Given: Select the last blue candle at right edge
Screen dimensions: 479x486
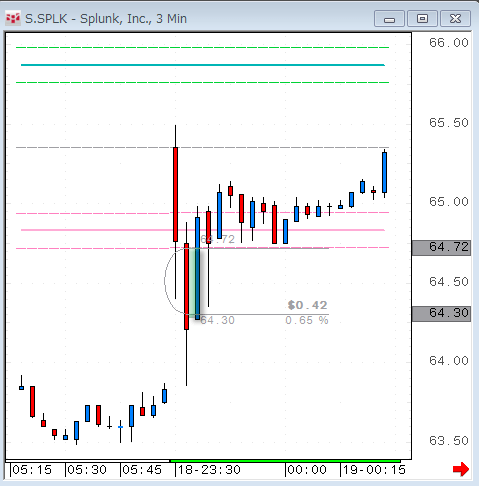Looking at the screenshot, I should [384, 172].
